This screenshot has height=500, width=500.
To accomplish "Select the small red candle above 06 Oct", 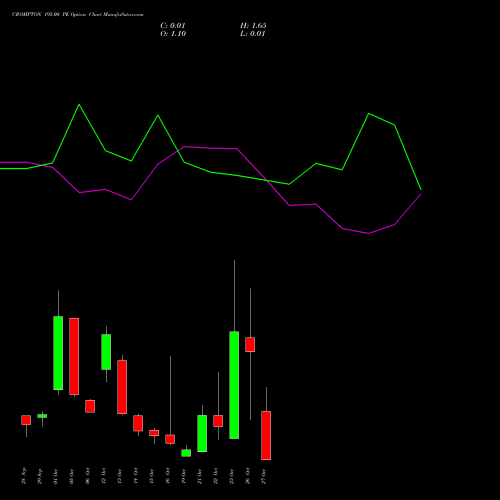I will pyautogui.click(x=90, y=406).
